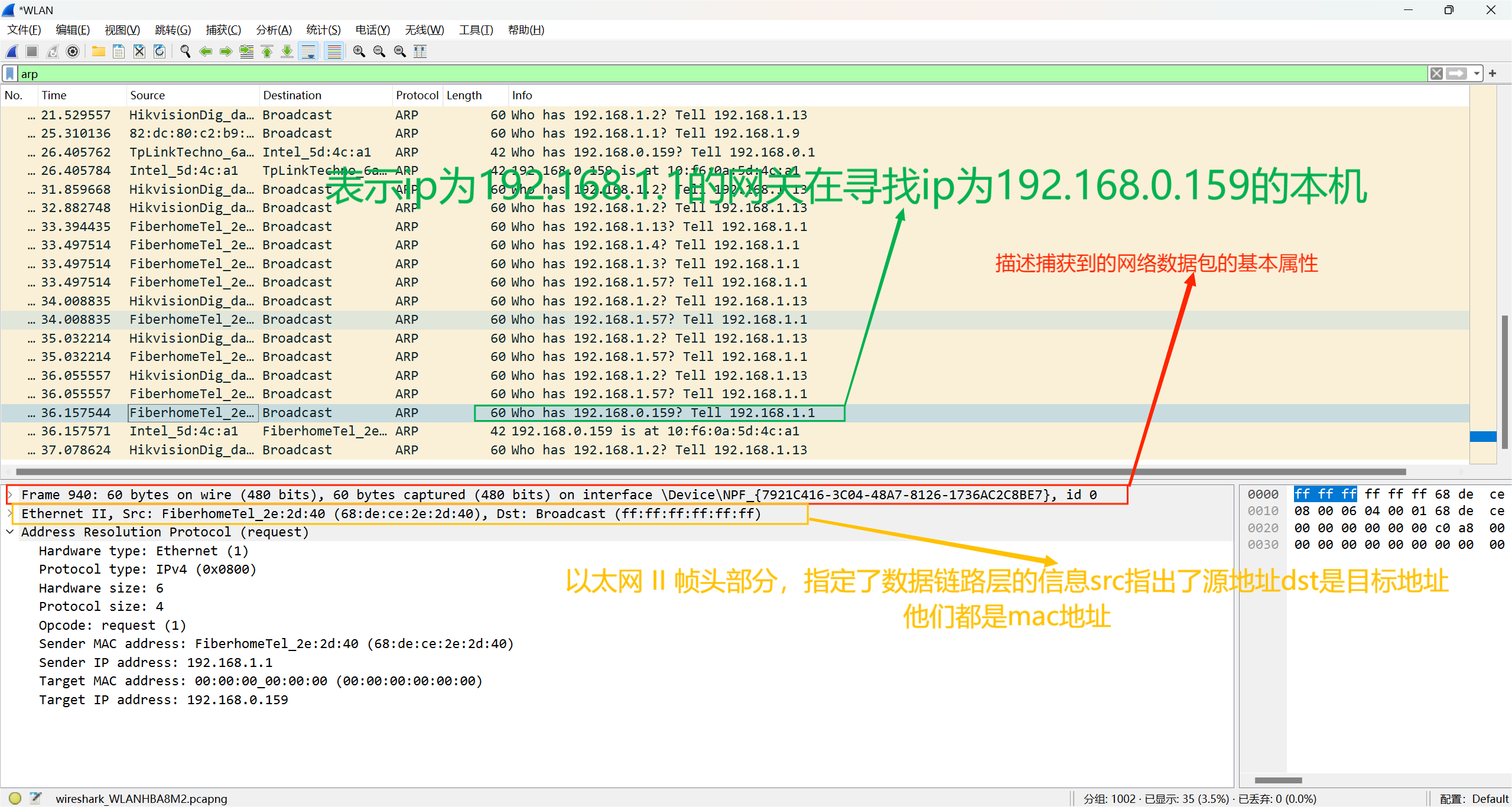1512x807 pixels.
Task: Click the zoom in icon
Action: (357, 51)
